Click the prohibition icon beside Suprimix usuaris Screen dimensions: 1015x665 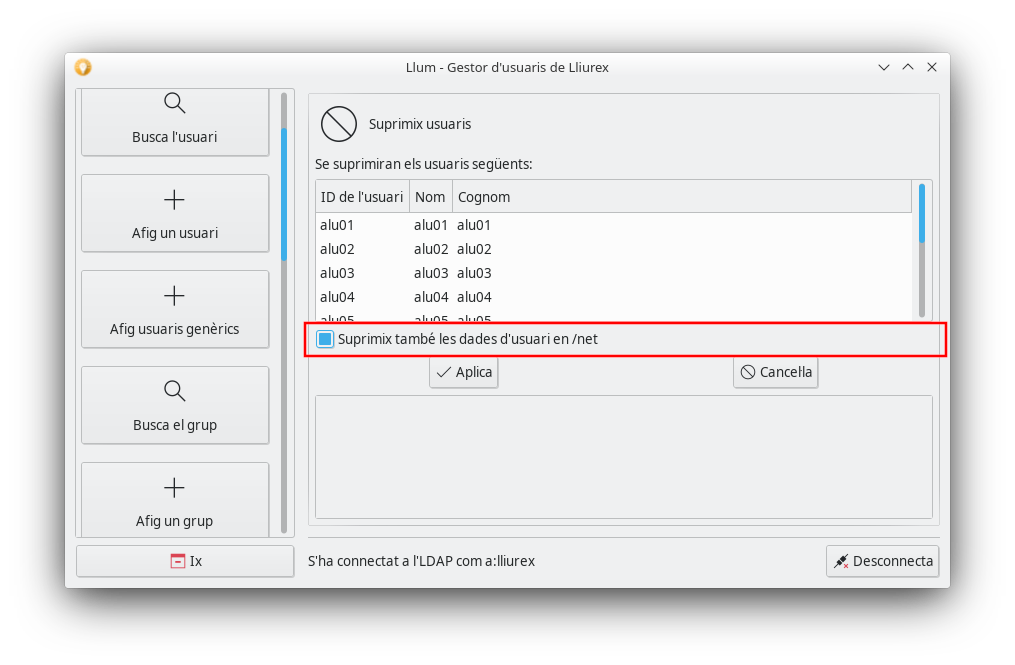pos(339,124)
